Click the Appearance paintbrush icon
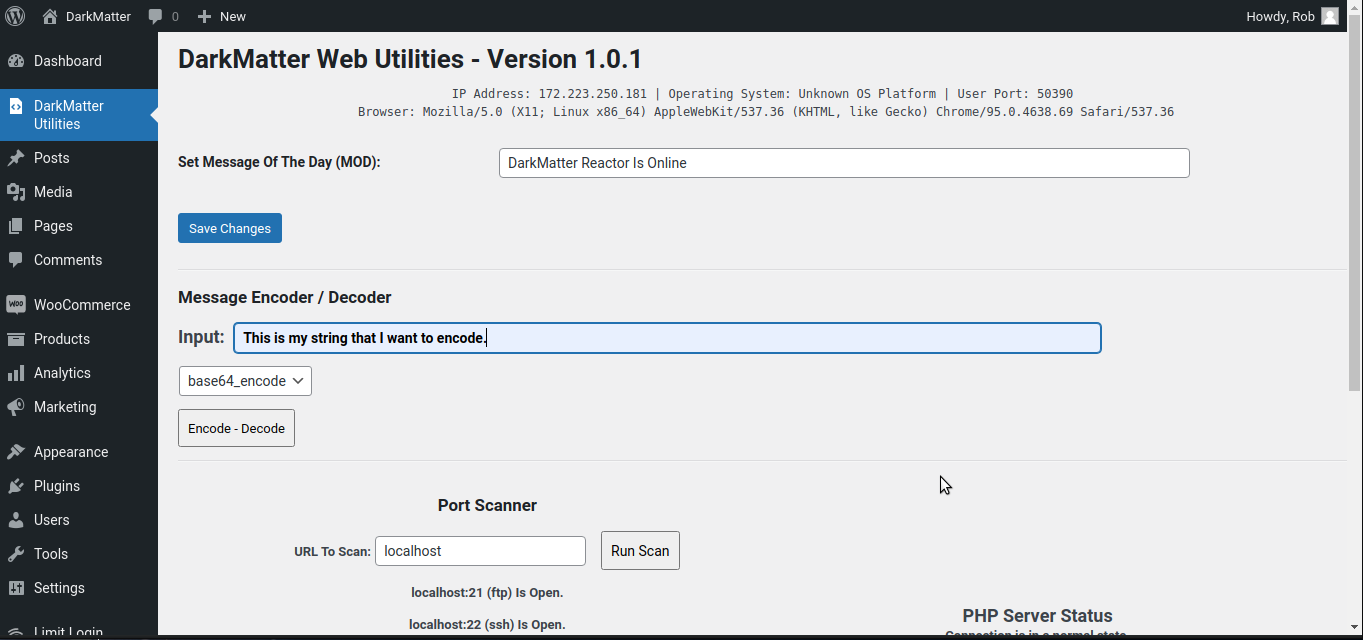The height and width of the screenshot is (640, 1363). tap(15, 452)
